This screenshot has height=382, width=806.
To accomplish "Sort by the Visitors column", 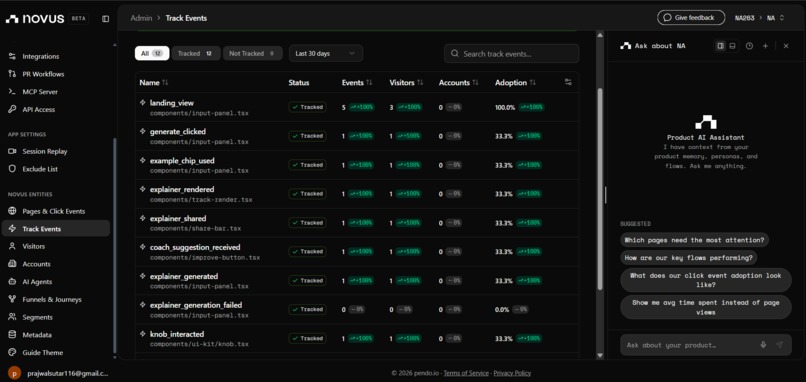I will point(406,83).
